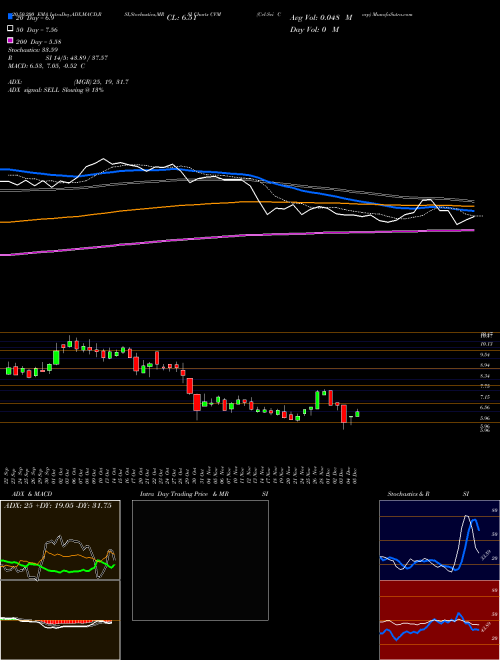Click the 6.56 price axis label

(x=485, y=407)
